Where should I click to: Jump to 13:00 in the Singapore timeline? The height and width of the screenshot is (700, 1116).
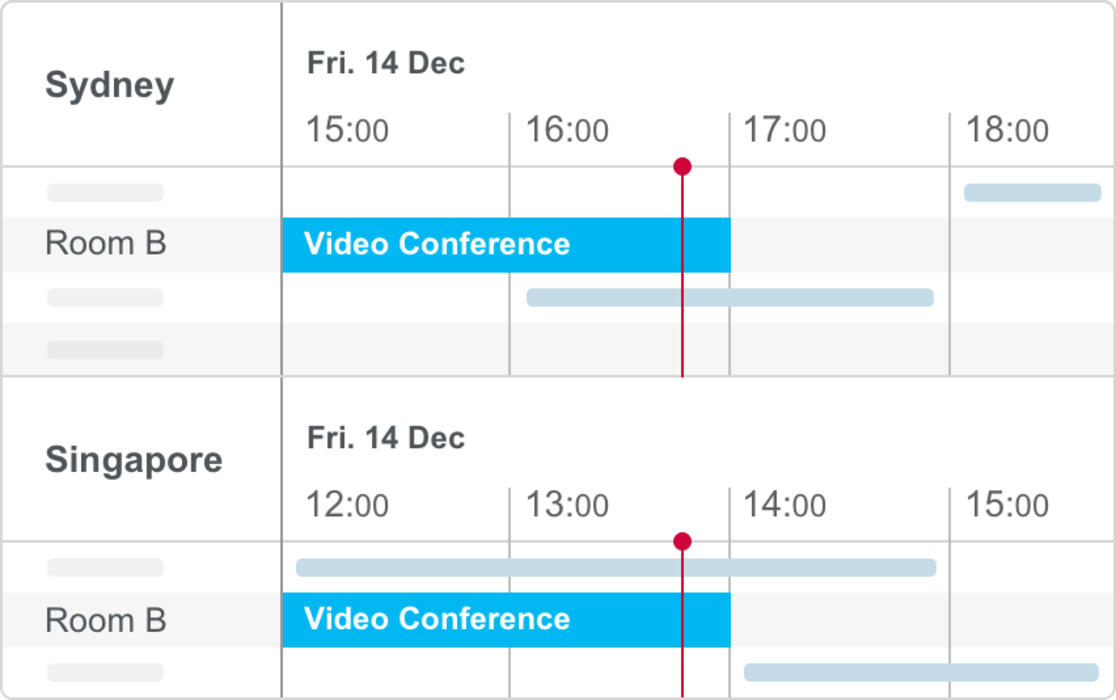pyautogui.click(x=567, y=506)
